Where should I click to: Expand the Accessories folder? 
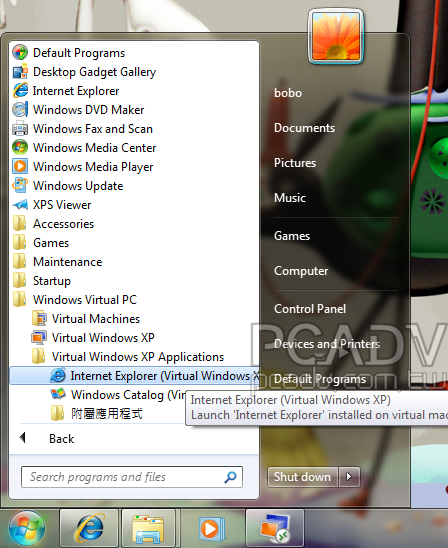tap(53, 224)
